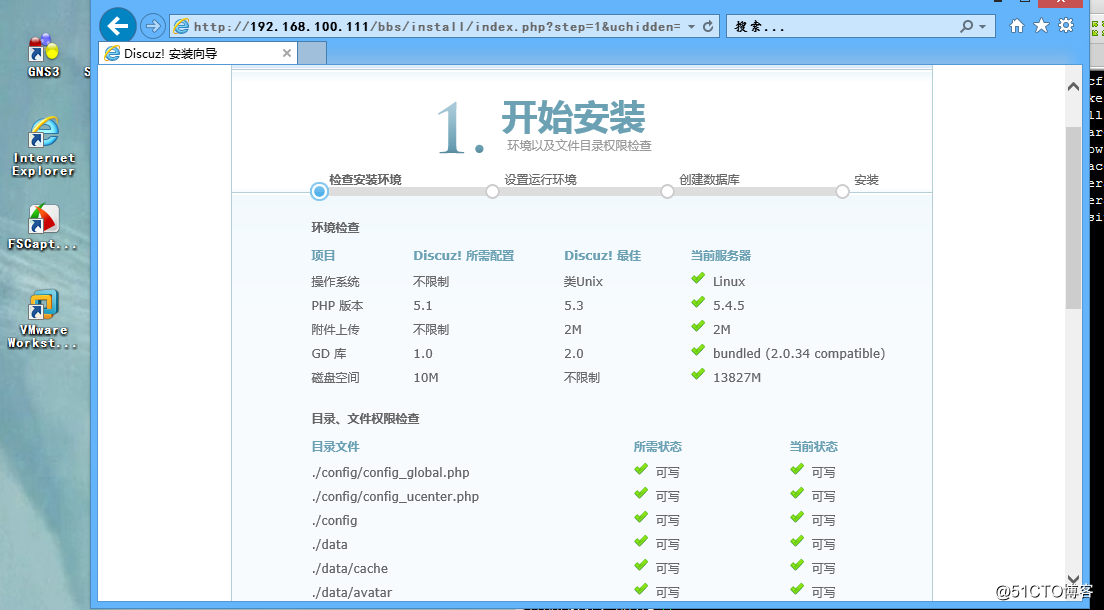The image size is (1104, 610).
Task: Select the ./config/config_global.php row text
Action: click(x=390, y=473)
